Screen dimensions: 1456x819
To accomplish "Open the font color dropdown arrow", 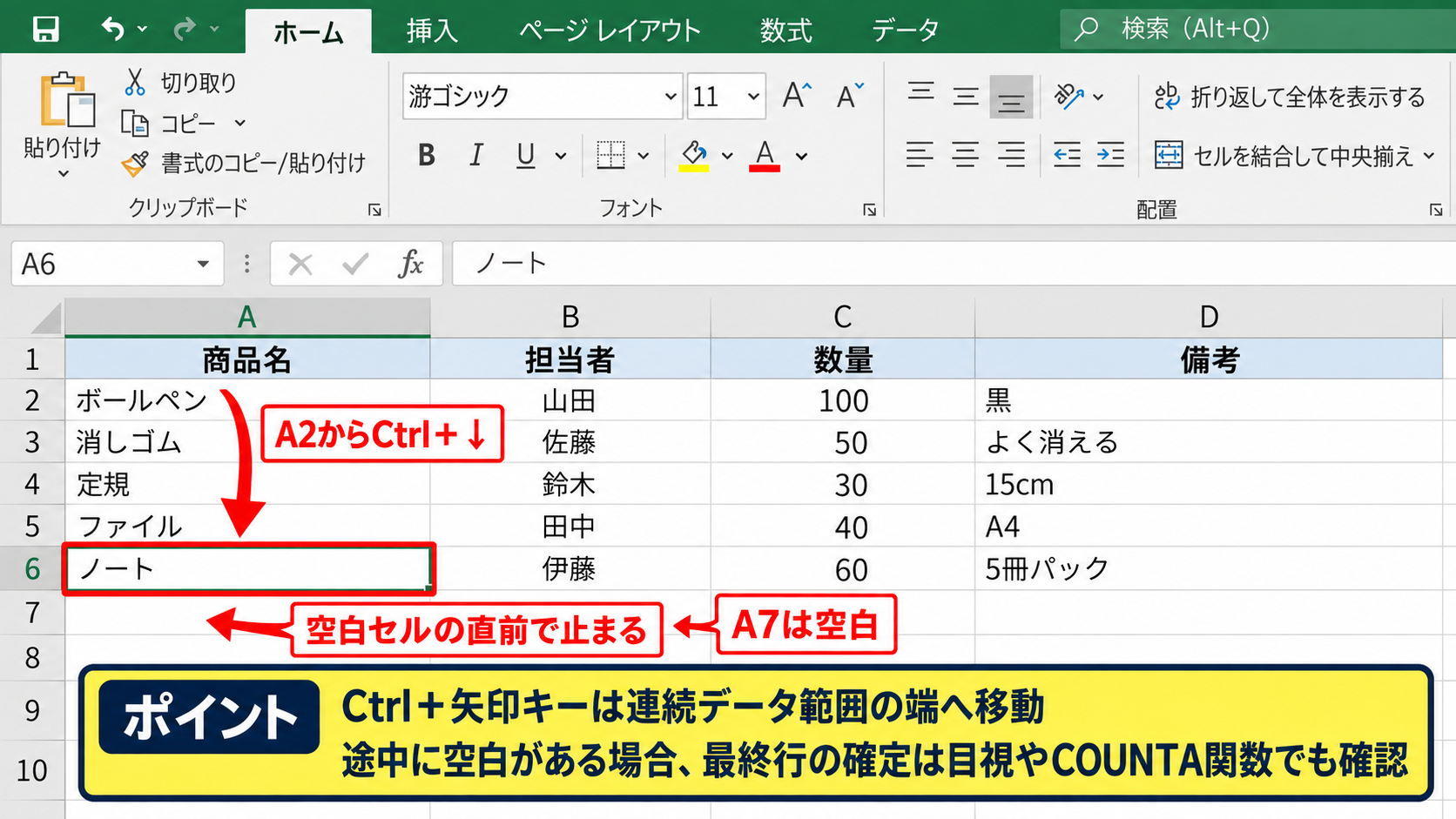I will pos(801,157).
